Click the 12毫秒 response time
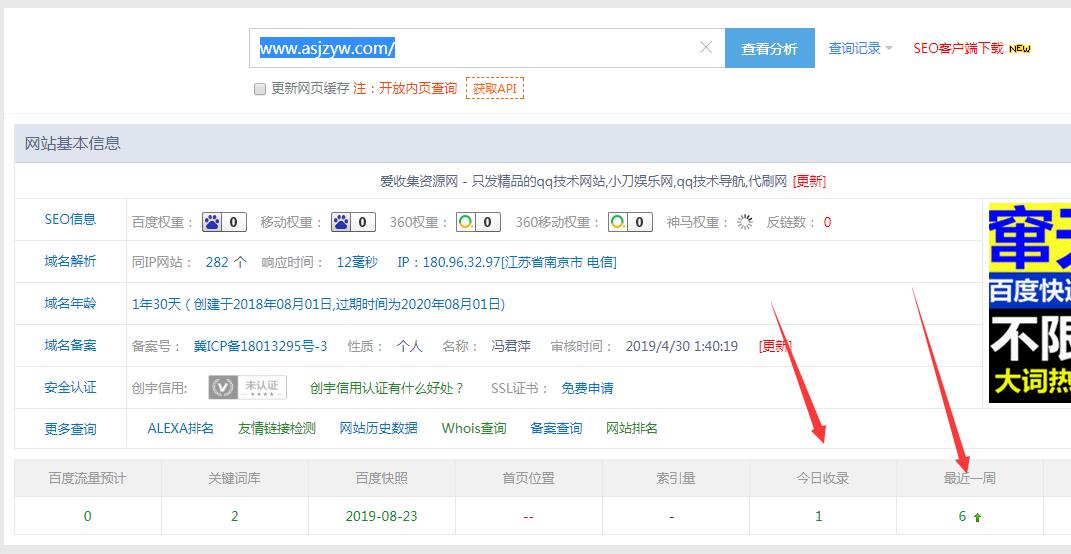Image resolution: width=1071 pixels, height=554 pixels. tap(357, 262)
